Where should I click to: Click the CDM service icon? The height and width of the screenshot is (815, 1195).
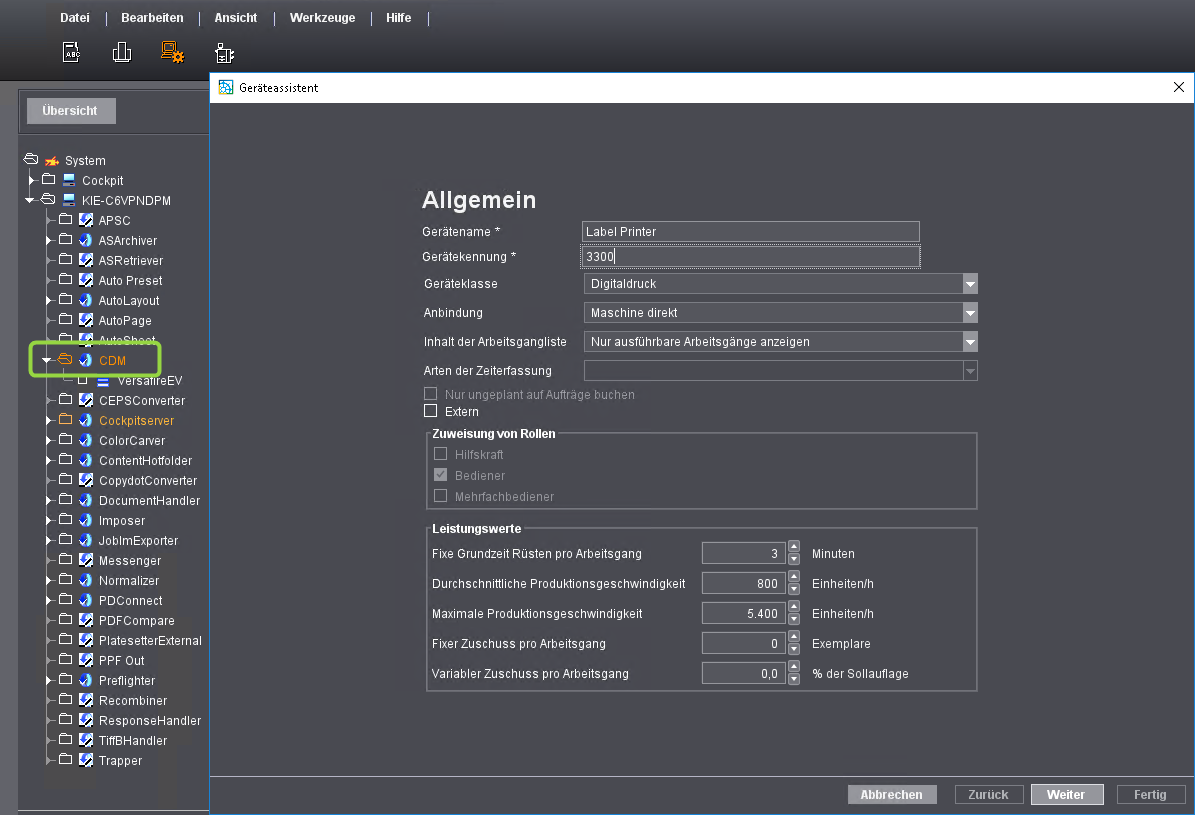pyautogui.click(x=86, y=360)
